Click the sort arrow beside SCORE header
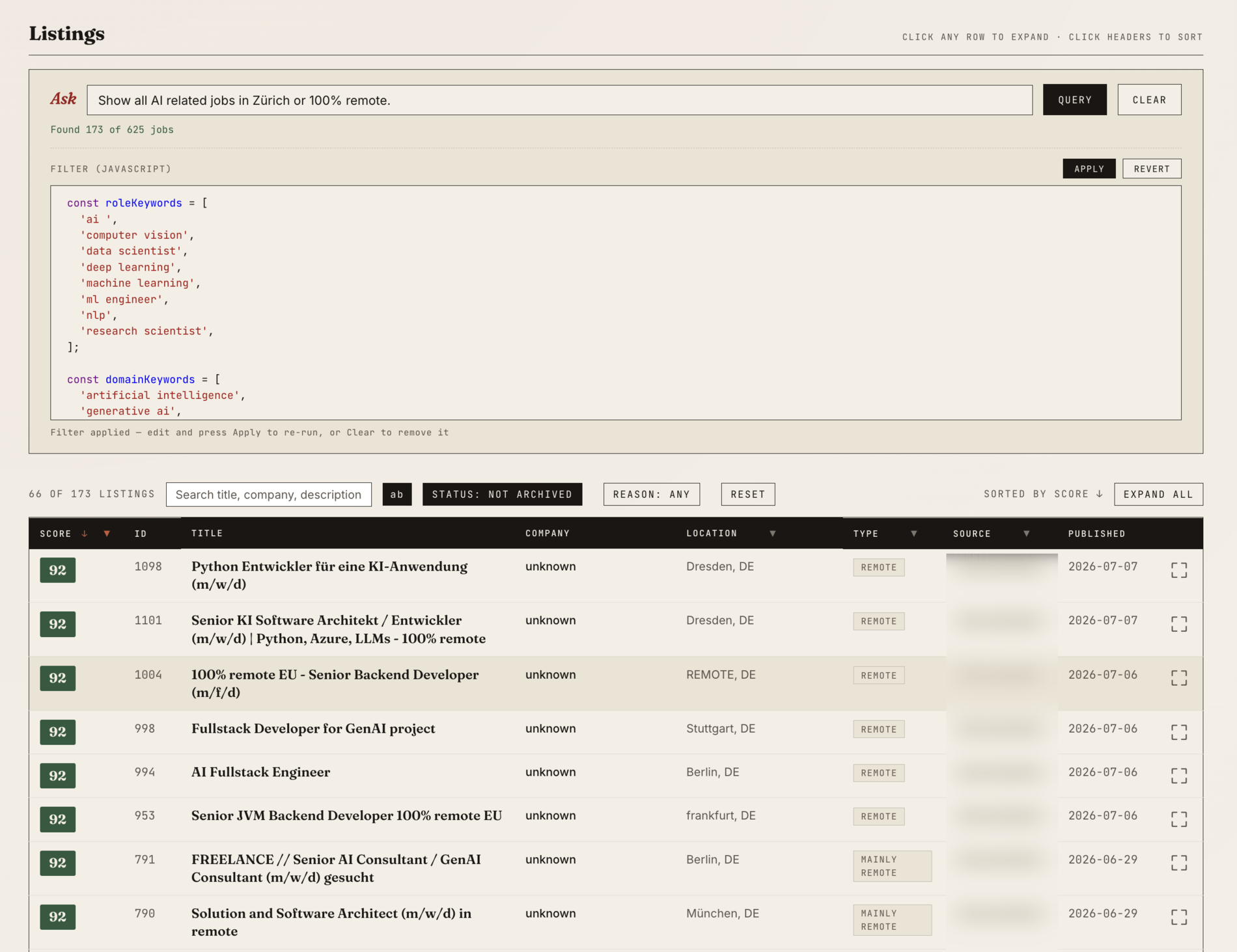 (x=85, y=534)
